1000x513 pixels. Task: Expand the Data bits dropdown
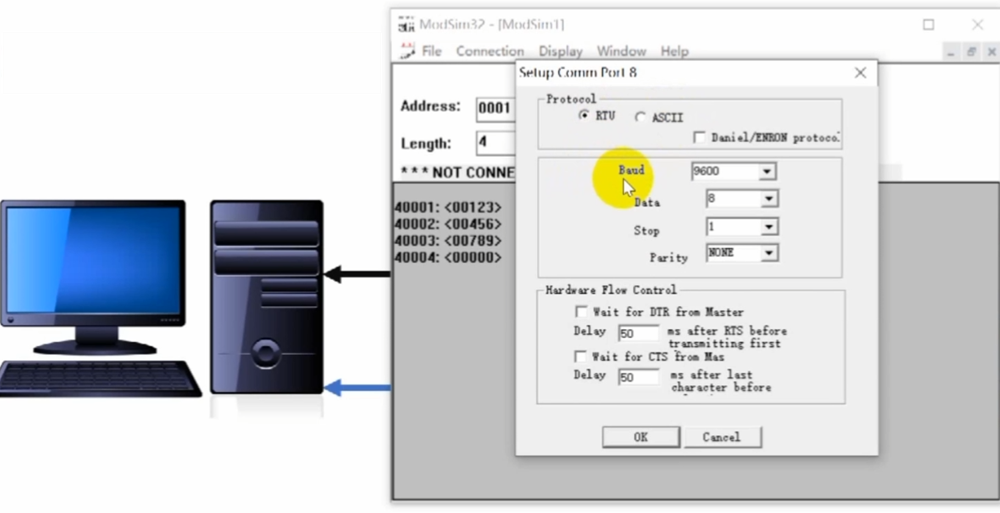(767, 199)
